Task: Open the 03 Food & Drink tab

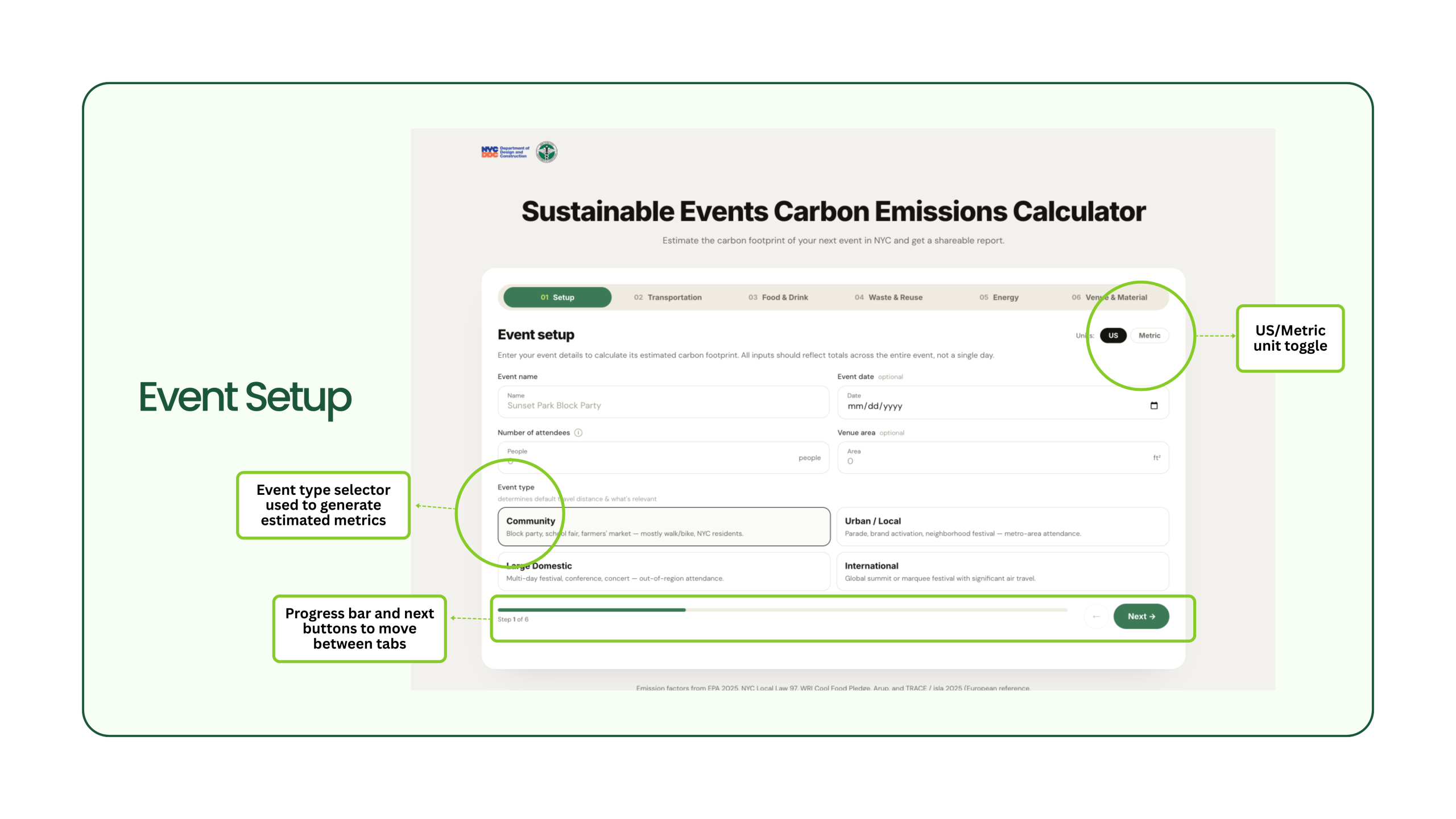Action: coord(778,297)
